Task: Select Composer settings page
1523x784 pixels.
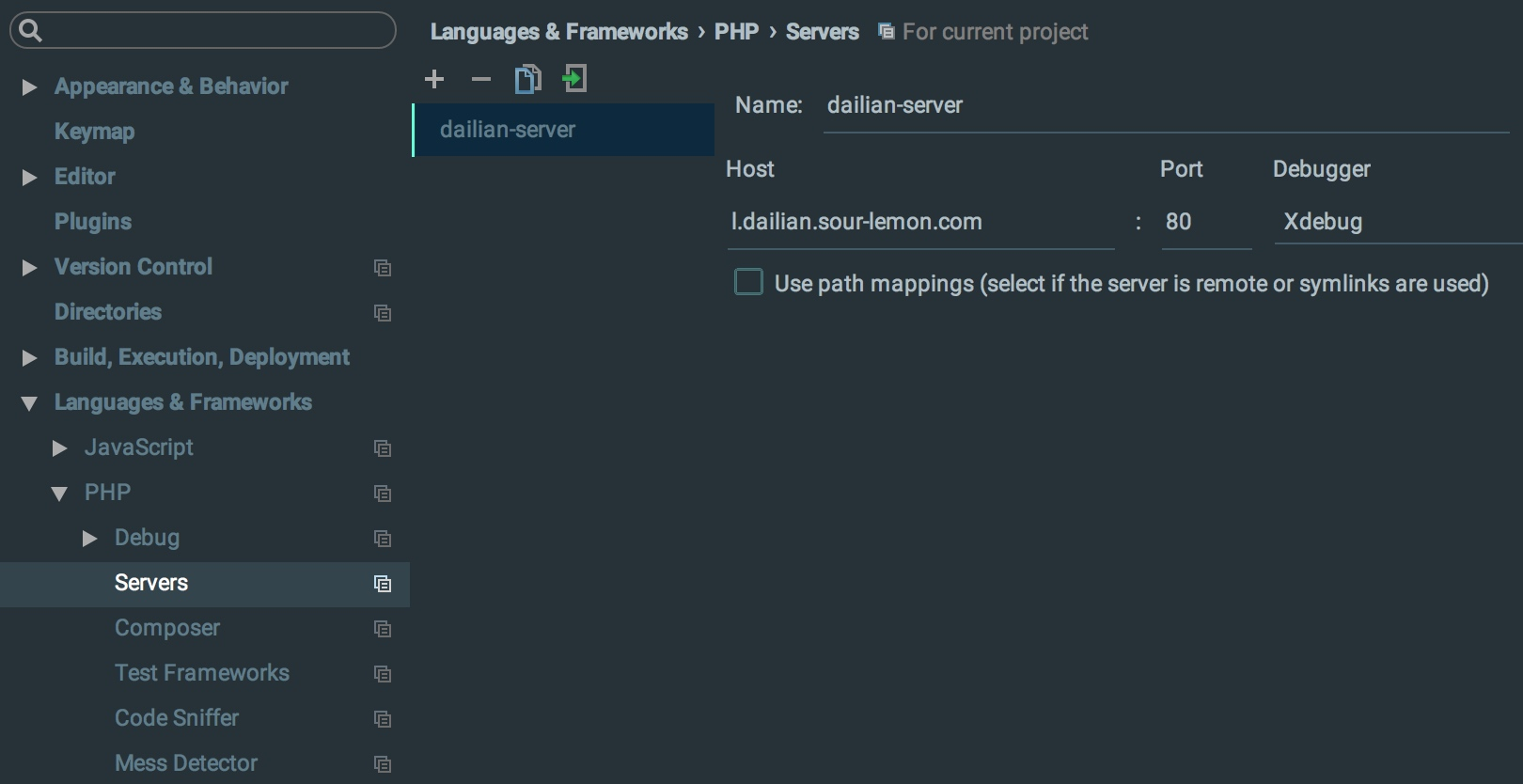Action: click(167, 628)
